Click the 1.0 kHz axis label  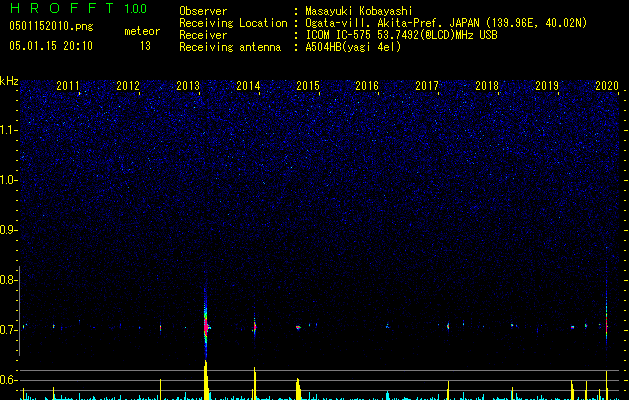coord(8,180)
